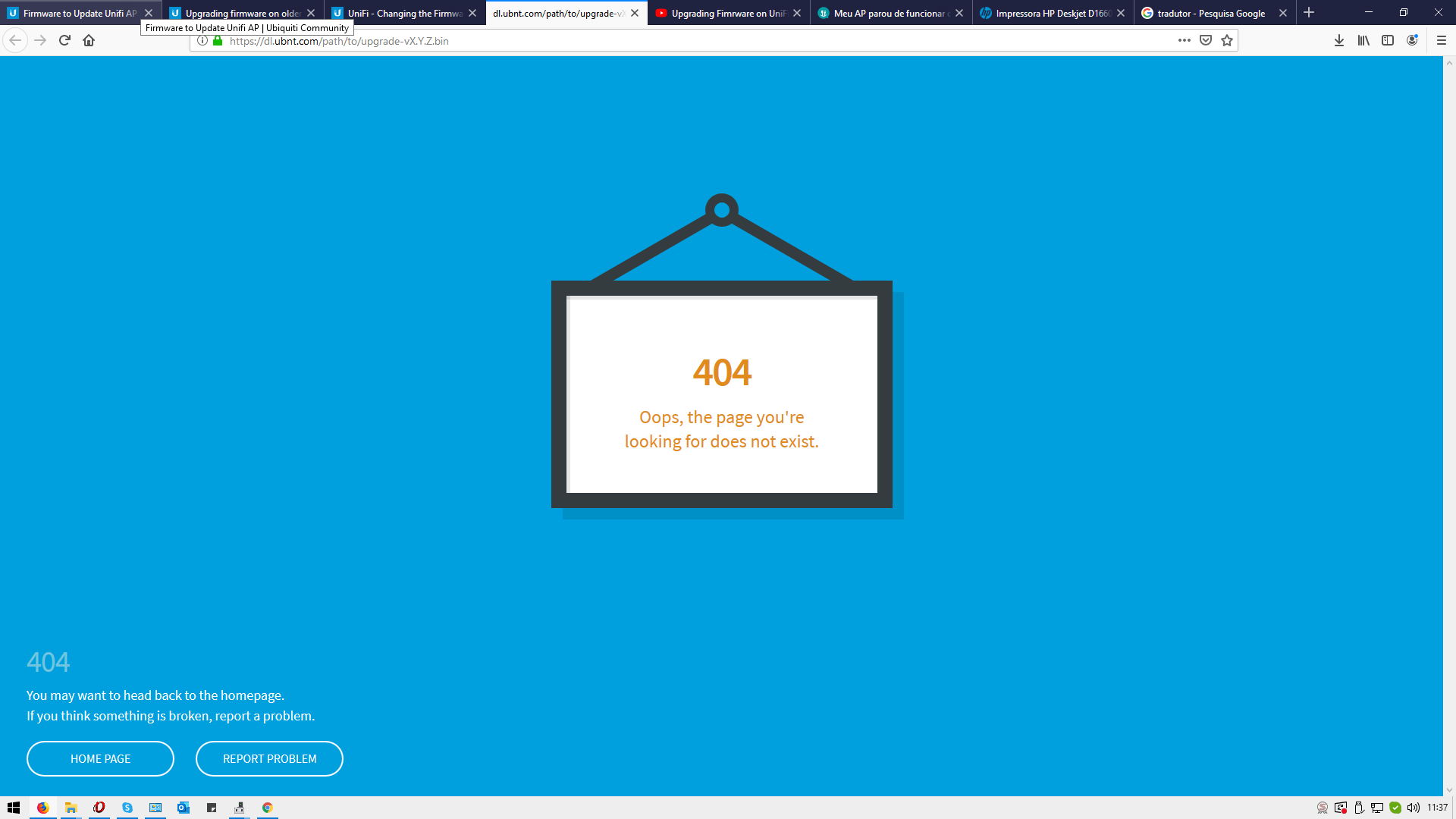Click the REPORT PROBLEM button
1456x819 pixels.
click(x=269, y=758)
